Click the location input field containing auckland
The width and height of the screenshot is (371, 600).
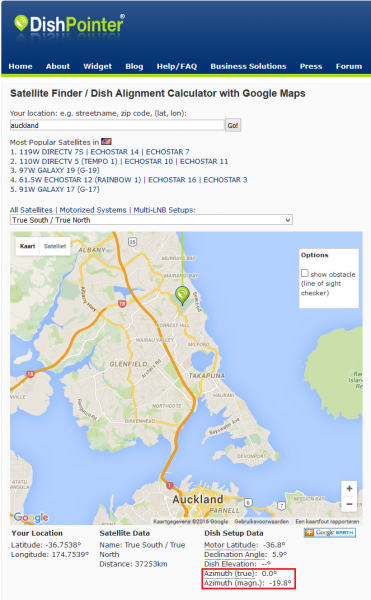click(x=117, y=125)
